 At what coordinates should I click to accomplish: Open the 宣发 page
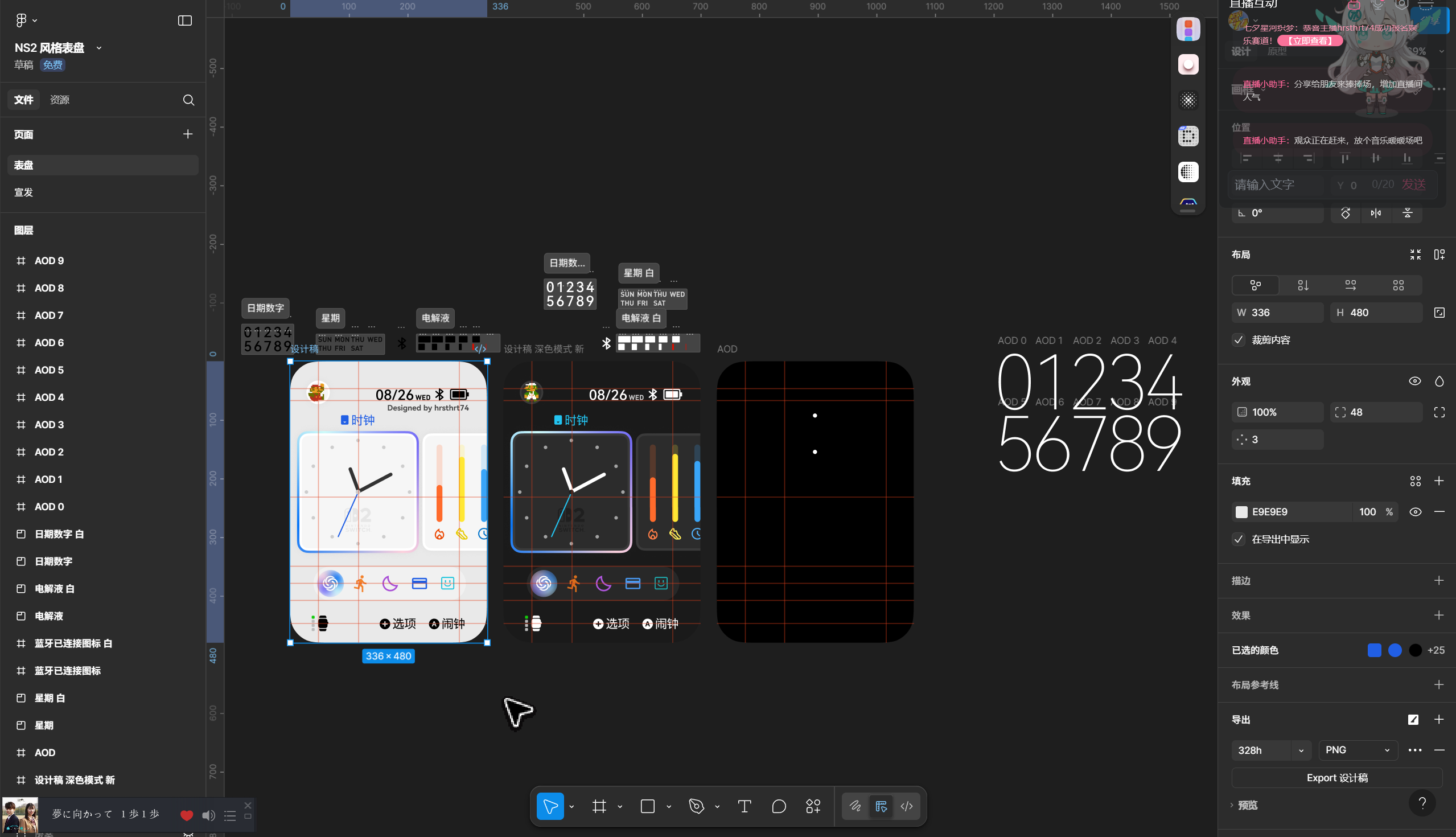coord(23,192)
